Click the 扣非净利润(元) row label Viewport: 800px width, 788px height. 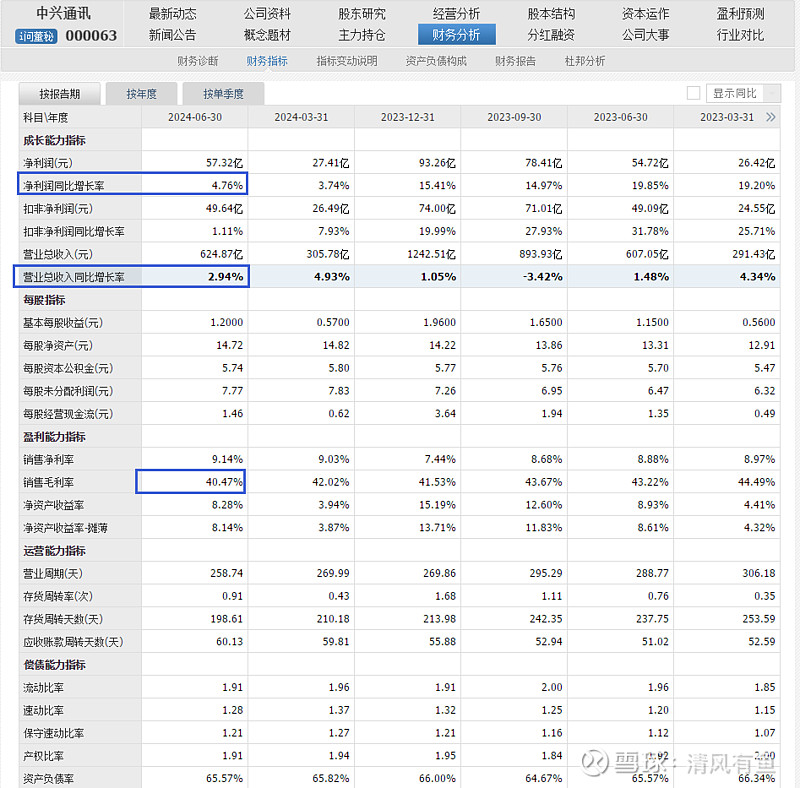(58, 209)
